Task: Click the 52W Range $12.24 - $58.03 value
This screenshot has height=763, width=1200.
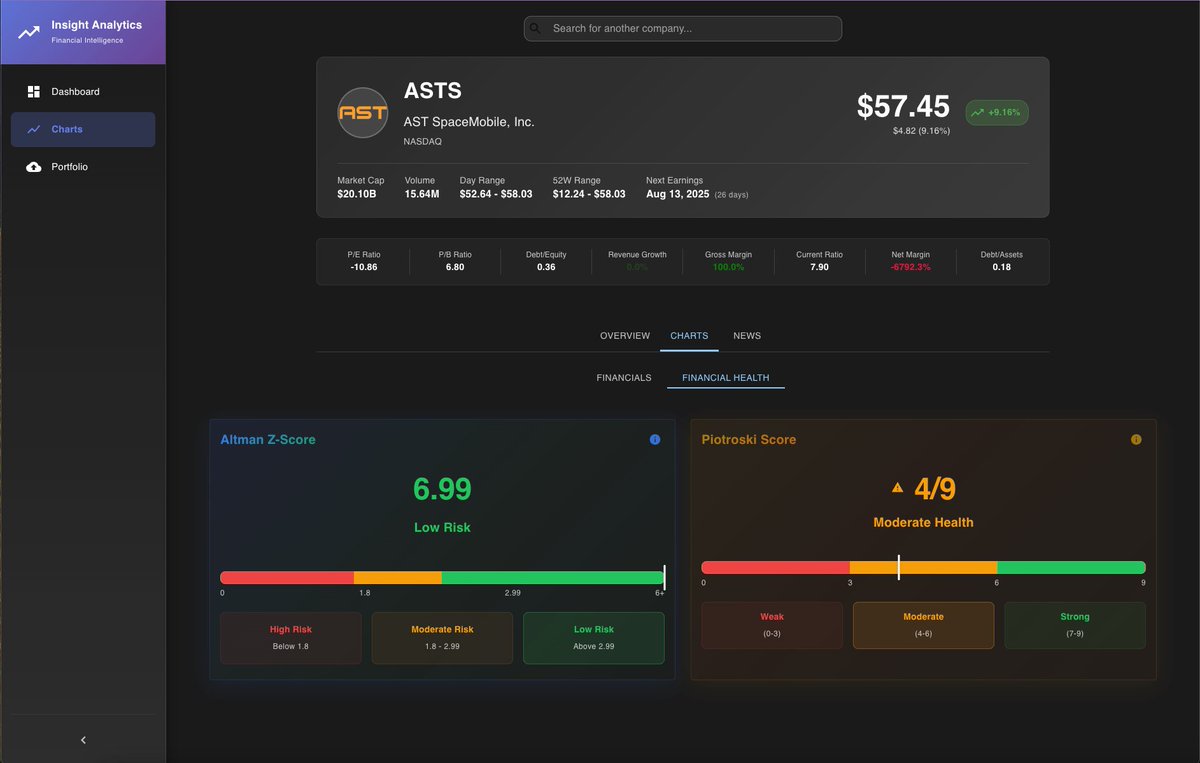Action: pos(589,194)
